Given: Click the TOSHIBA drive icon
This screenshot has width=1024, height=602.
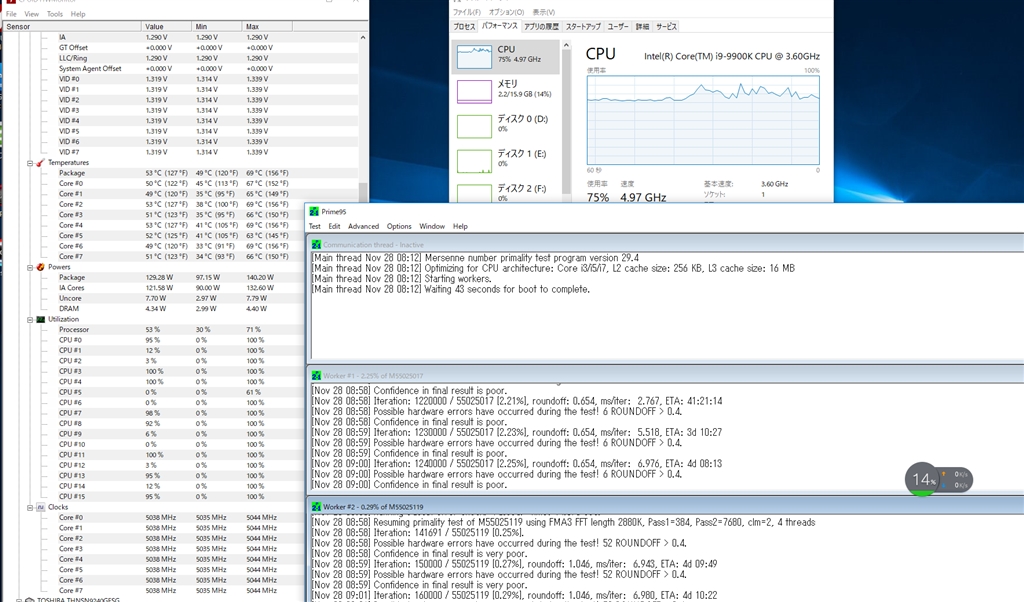Looking at the screenshot, I should pyautogui.click(x=29, y=599).
